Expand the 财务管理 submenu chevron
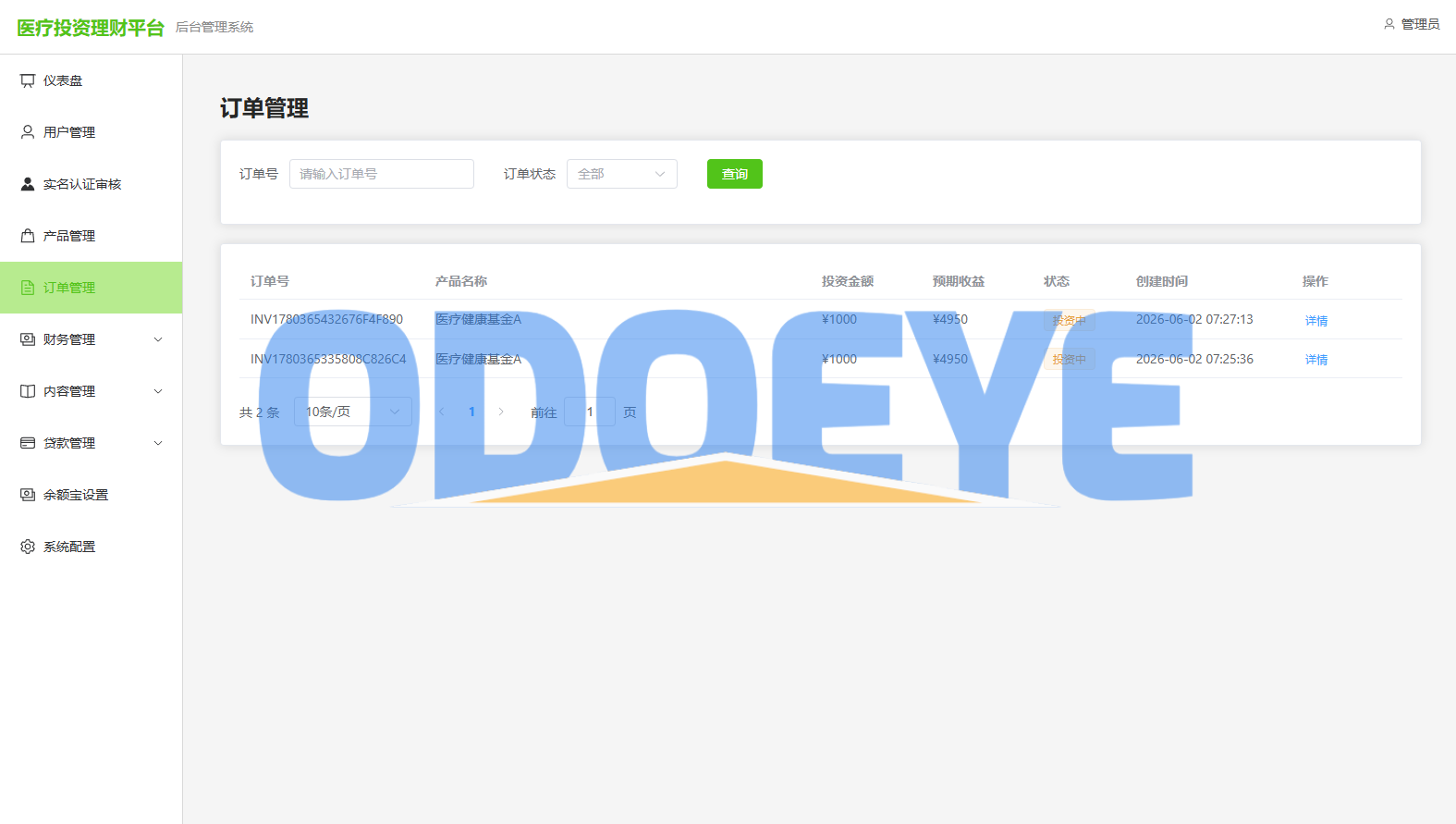1456x824 pixels. [158, 339]
